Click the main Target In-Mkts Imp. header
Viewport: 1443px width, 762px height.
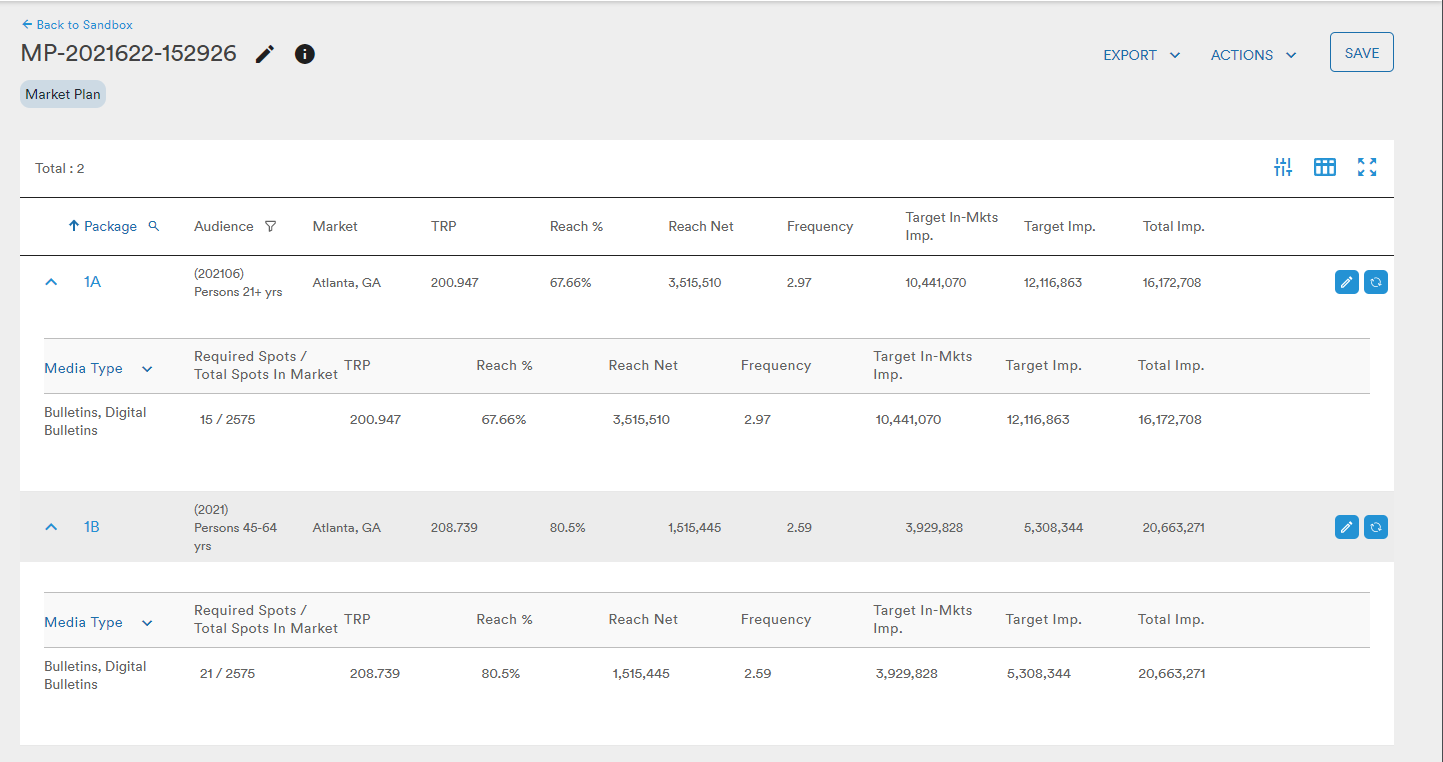click(951, 226)
